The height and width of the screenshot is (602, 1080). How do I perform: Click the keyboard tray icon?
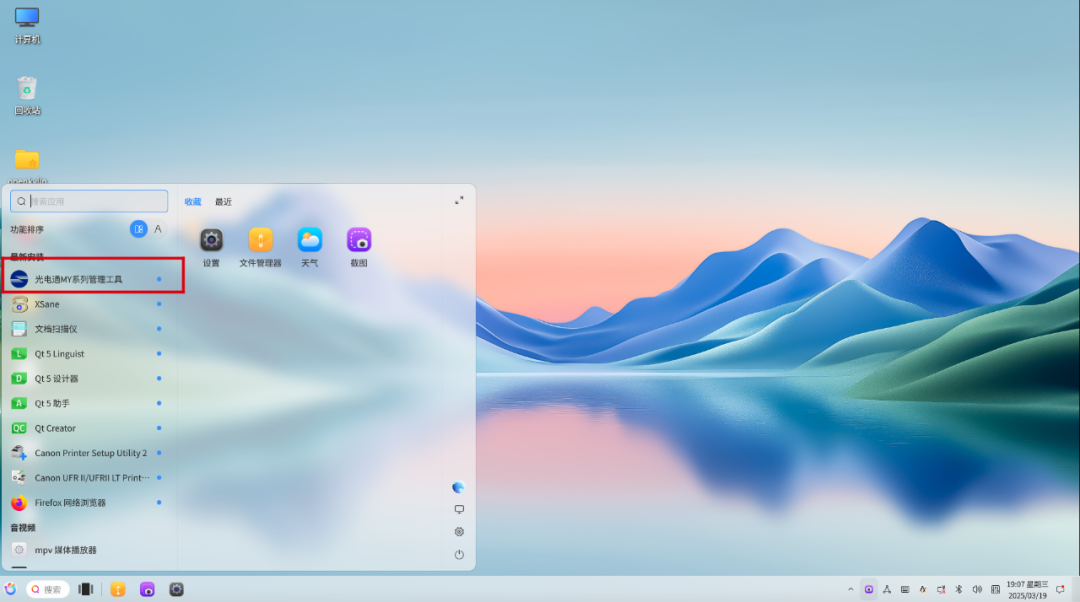pyautogui.click(x=905, y=590)
